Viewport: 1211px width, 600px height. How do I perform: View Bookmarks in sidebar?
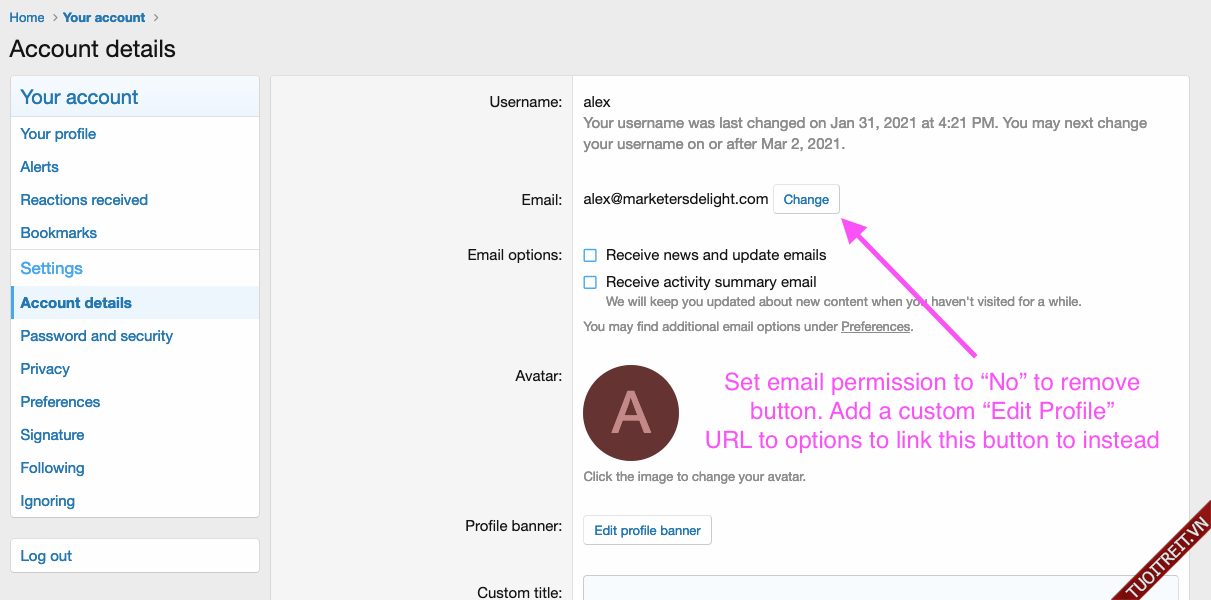tap(59, 233)
